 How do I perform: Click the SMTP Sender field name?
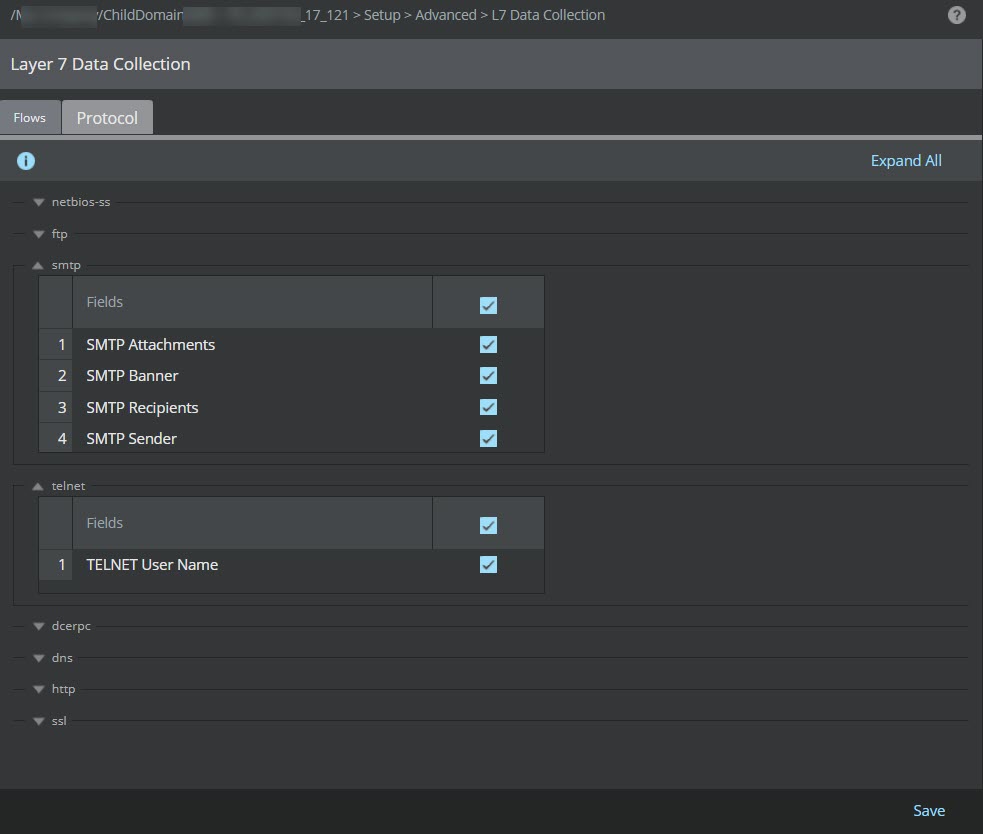[132, 438]
